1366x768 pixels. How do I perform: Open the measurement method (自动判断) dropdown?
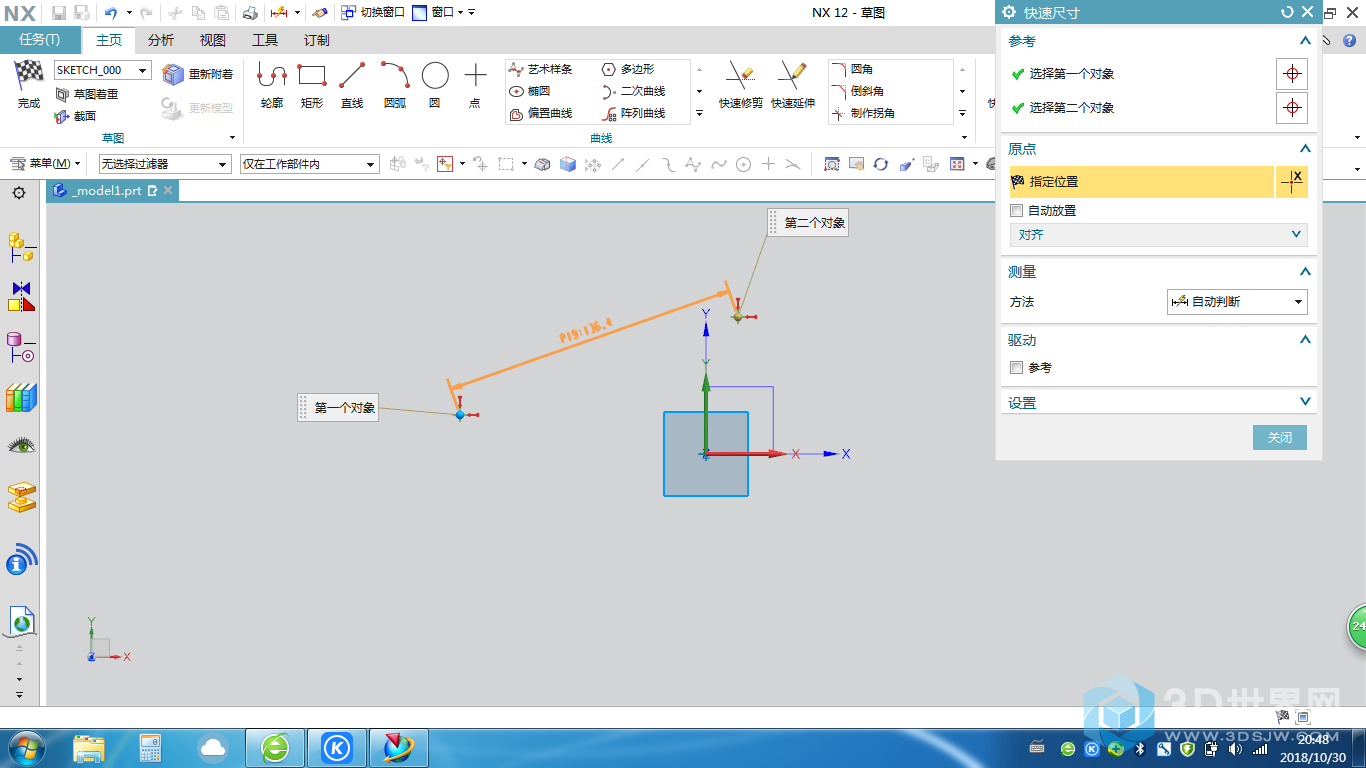coord(1237,301)
